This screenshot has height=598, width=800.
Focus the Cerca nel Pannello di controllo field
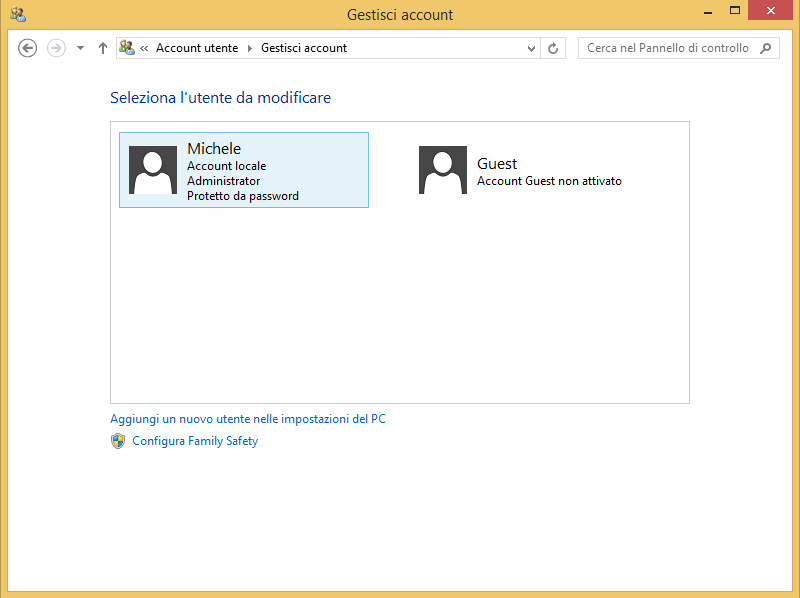click(667, 48)
